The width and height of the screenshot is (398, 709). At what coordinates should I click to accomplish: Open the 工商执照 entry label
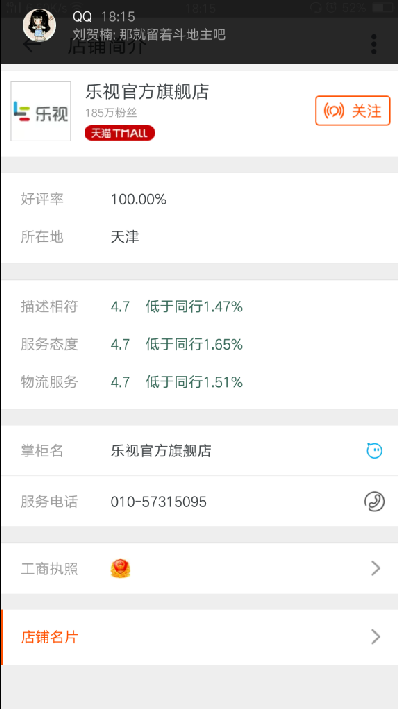coord(49,569)
